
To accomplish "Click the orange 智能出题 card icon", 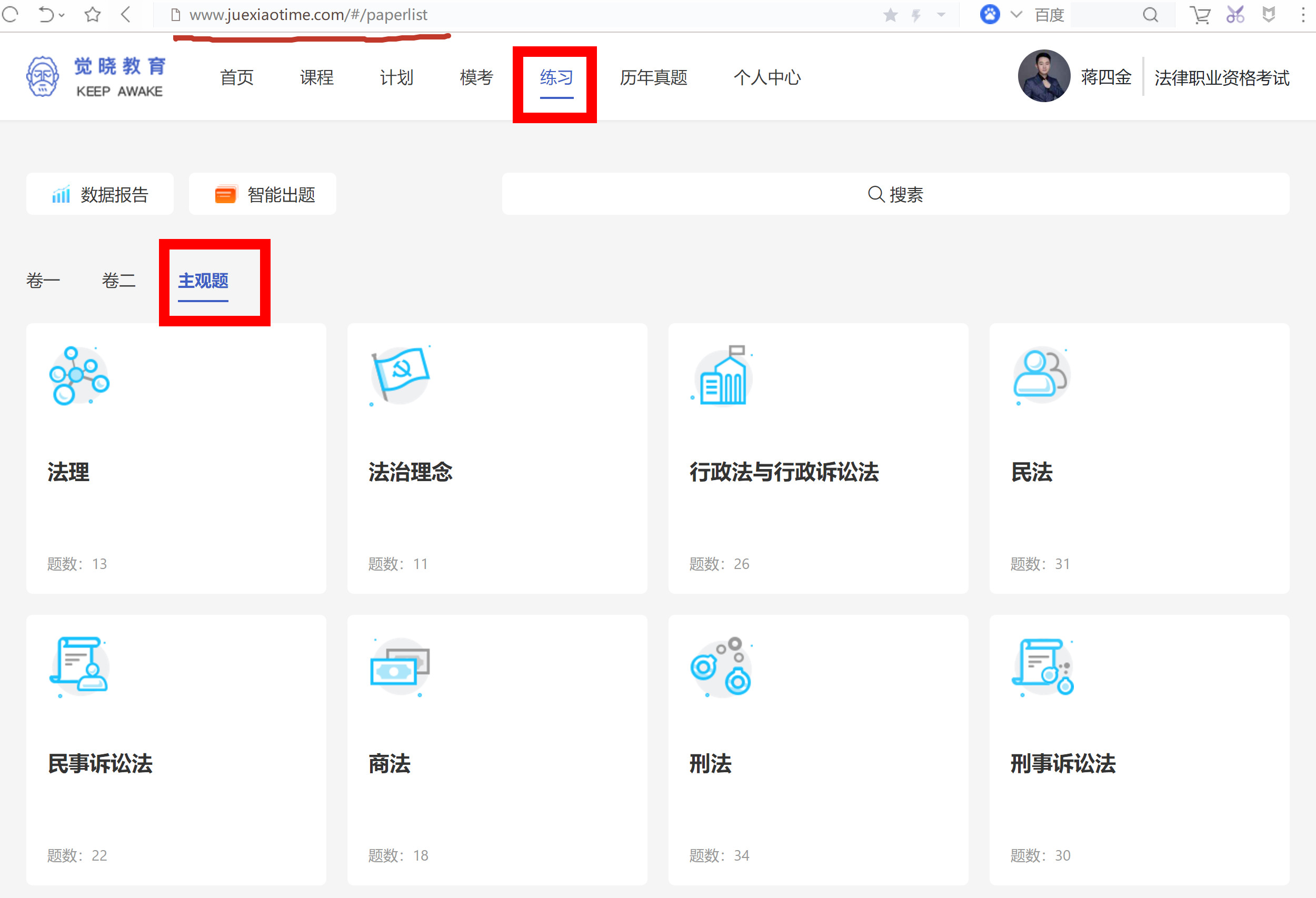I will [225, 194].
